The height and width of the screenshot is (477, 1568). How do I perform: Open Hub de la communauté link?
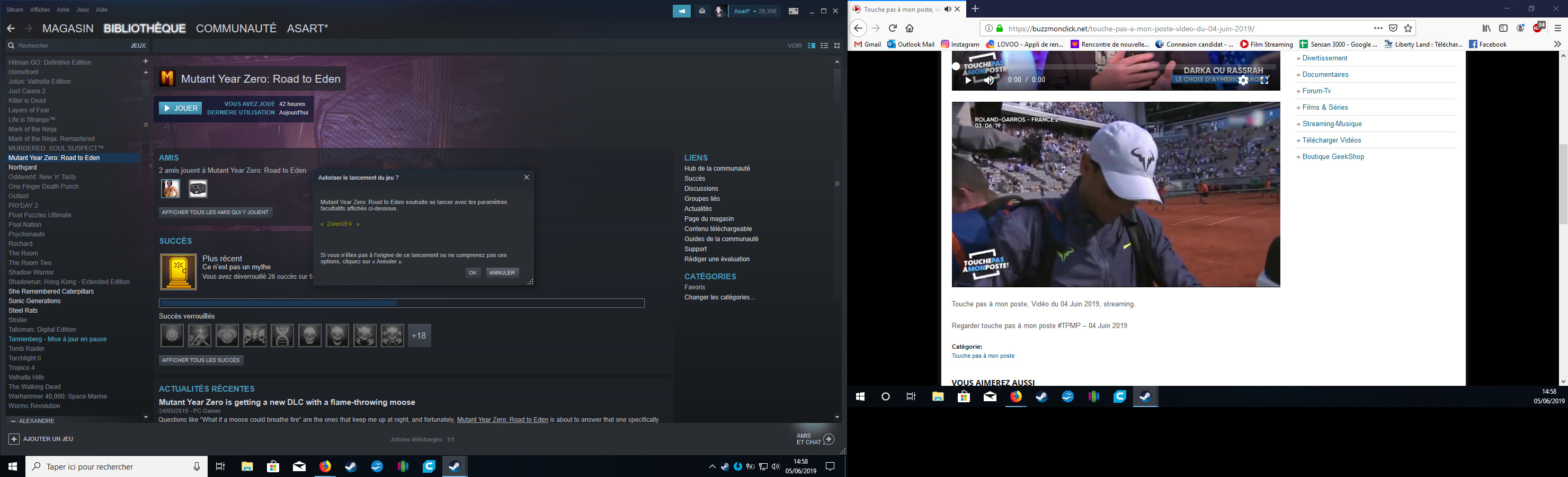(717, 169)
